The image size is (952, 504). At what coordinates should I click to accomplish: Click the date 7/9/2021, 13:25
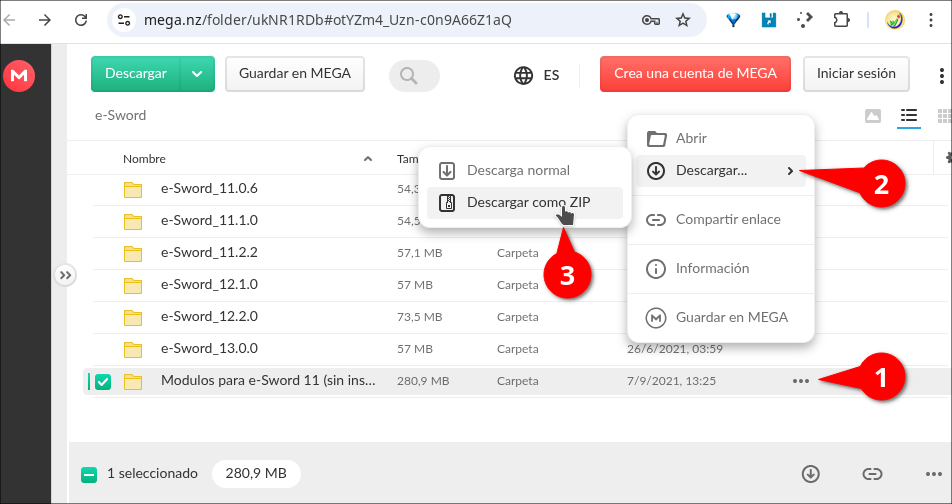[671, 381]
